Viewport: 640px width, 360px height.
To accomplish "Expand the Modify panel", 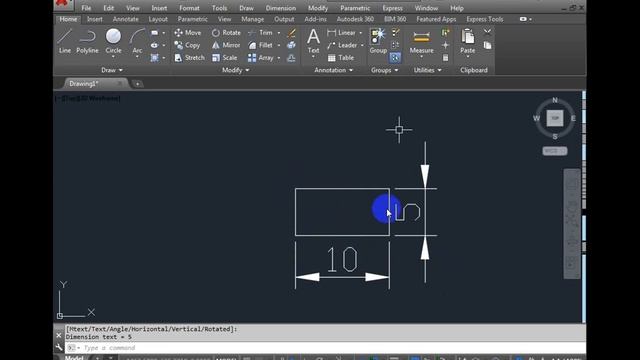I will coord(236,70).
